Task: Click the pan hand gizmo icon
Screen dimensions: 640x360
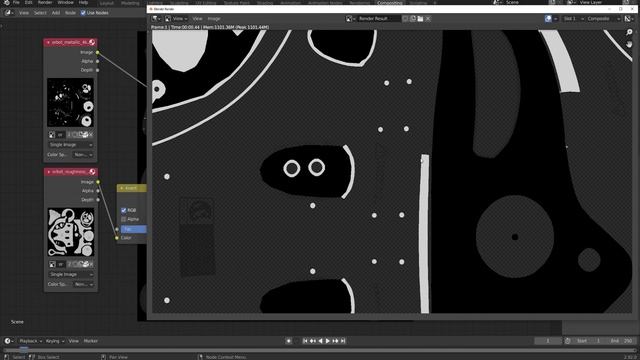Action: [x=629, y=44]
